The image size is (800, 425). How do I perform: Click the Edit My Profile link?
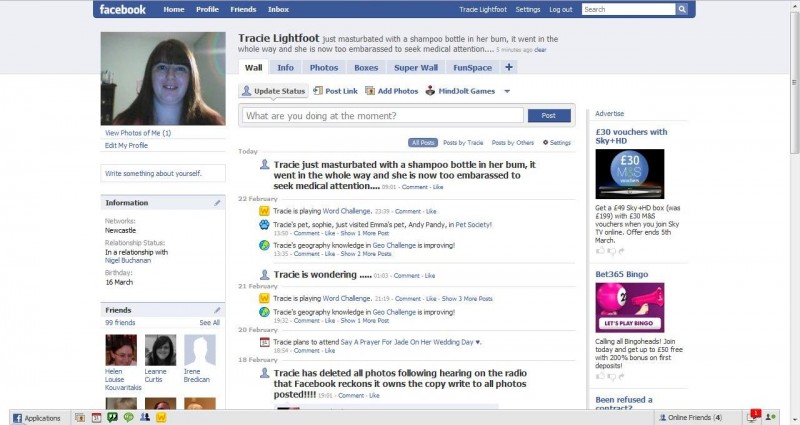click(x=127, y=145)
